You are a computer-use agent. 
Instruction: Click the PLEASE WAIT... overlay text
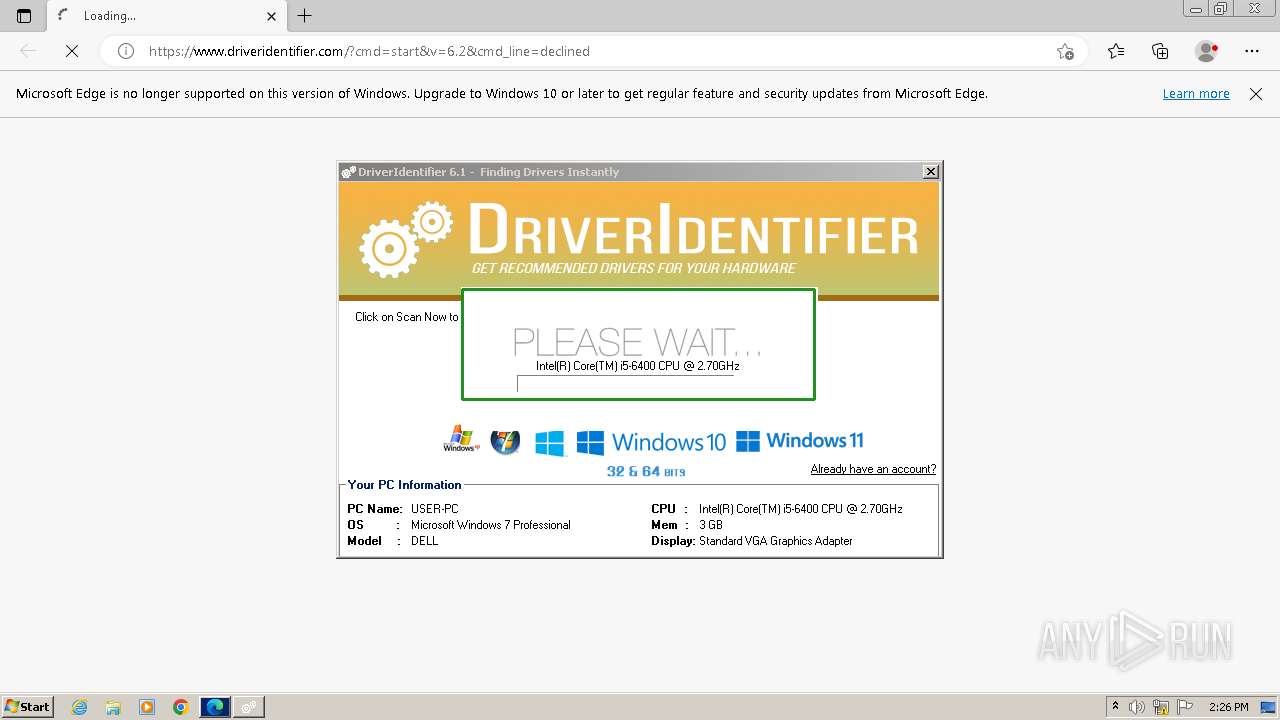point(637,342)
